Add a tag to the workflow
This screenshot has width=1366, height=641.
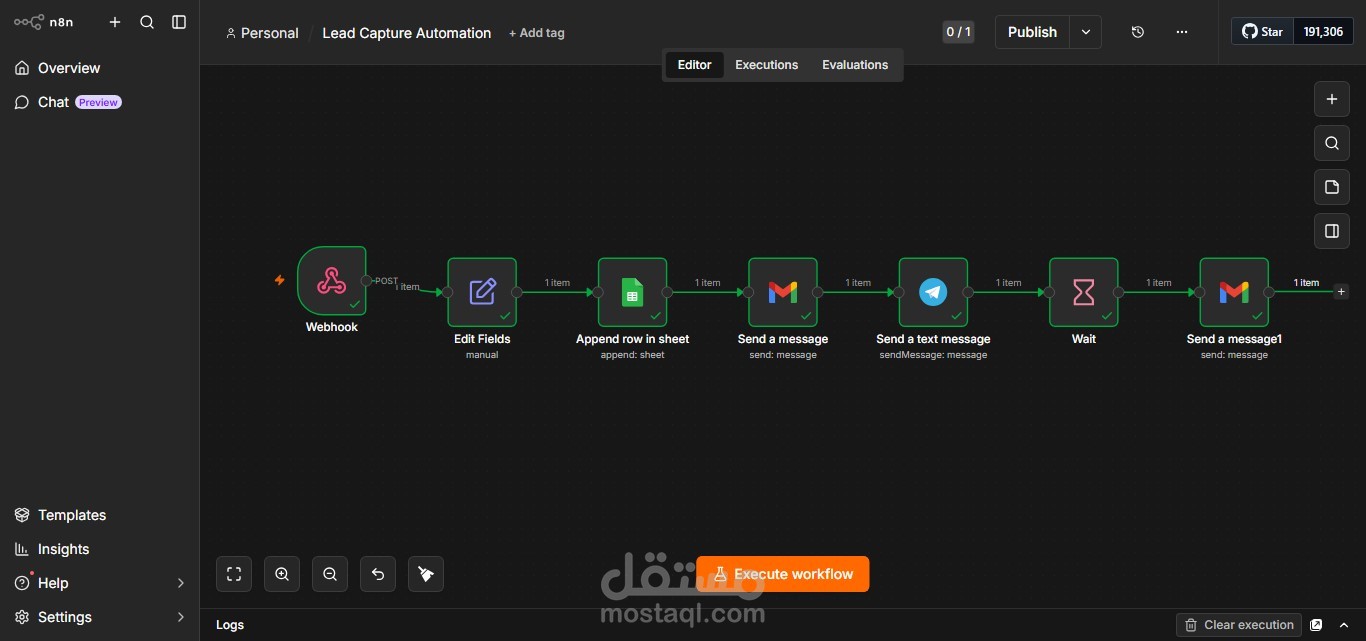pos(536,33)
